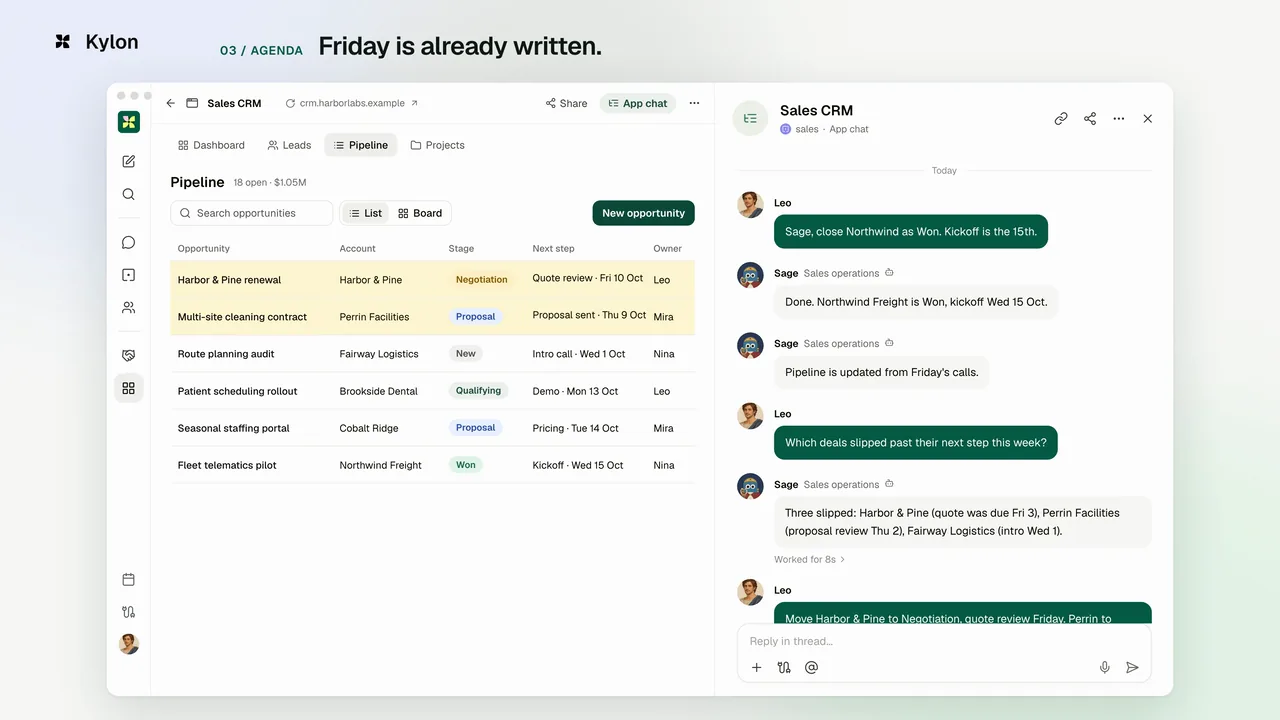Click the Search opportunities field
This screenshot has width=1280, height=720.
pos(252,213)
